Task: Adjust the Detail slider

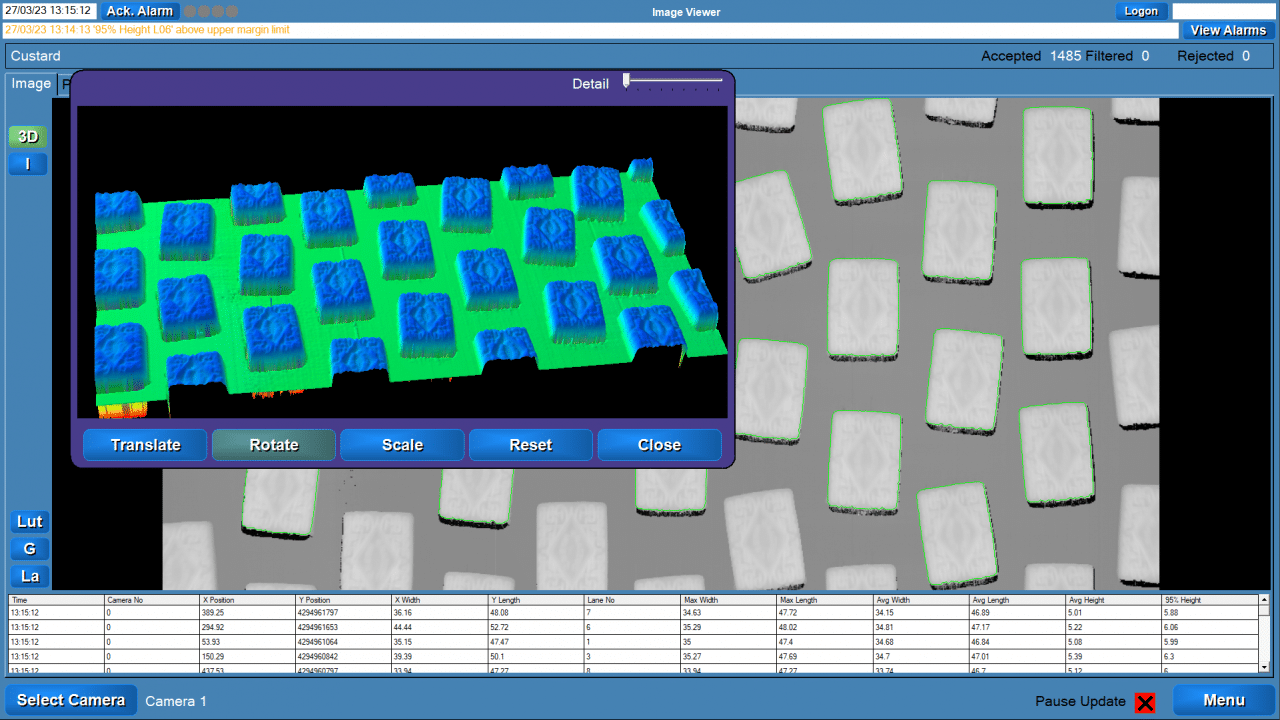Action: click(627, 79)
